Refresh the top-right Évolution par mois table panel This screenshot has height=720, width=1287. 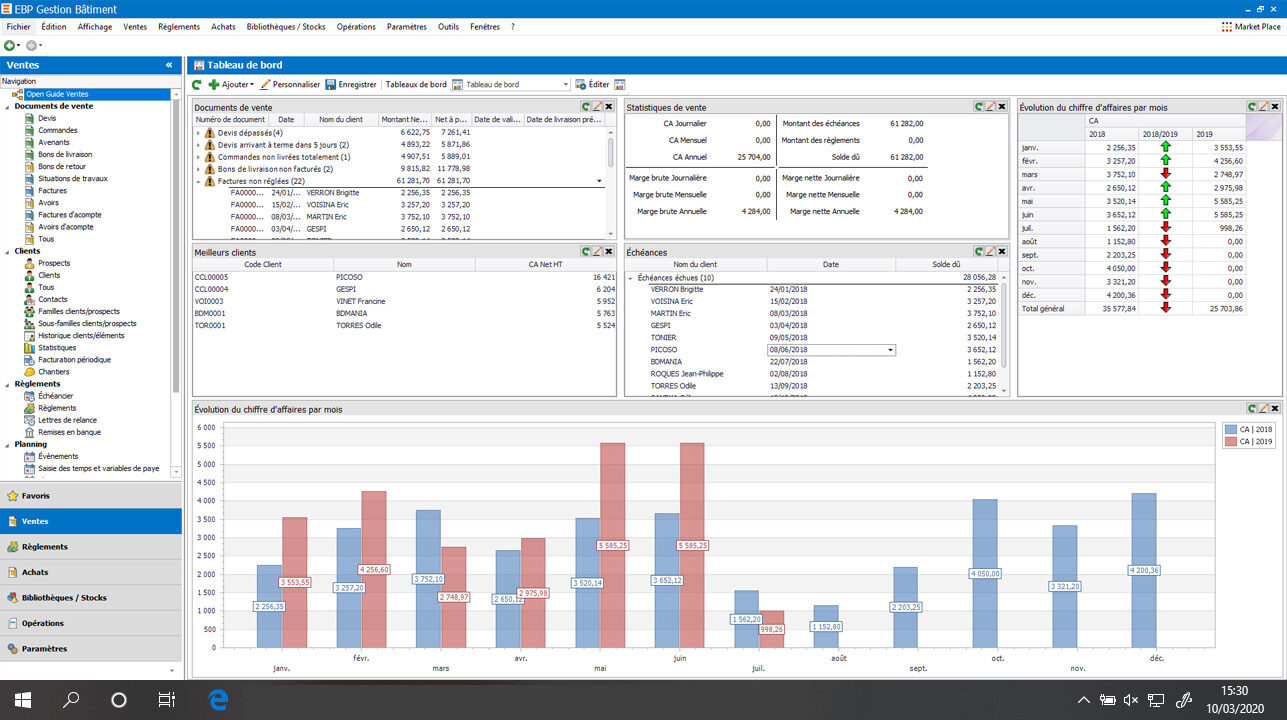pos(1251,106)
